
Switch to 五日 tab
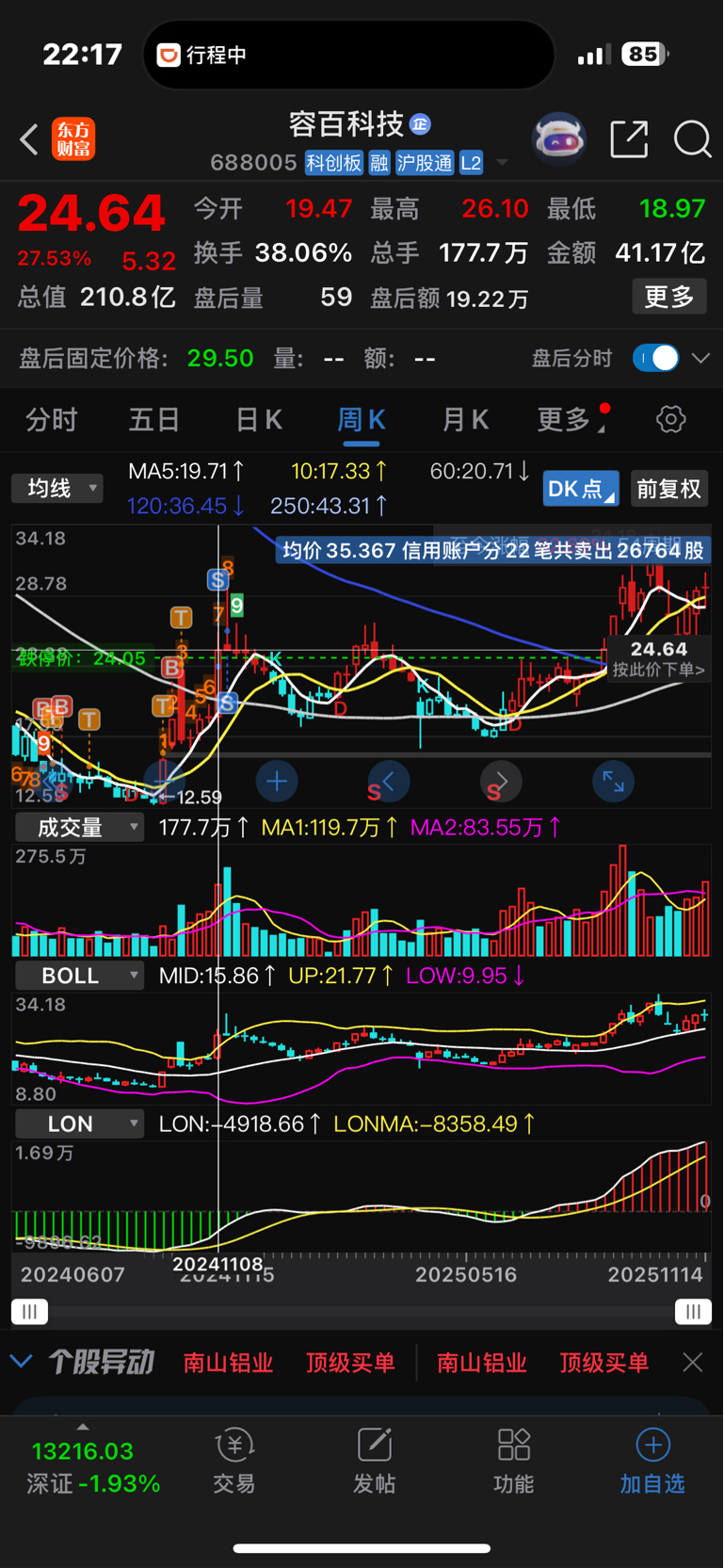pyautogui.click(x=154, y=419)
